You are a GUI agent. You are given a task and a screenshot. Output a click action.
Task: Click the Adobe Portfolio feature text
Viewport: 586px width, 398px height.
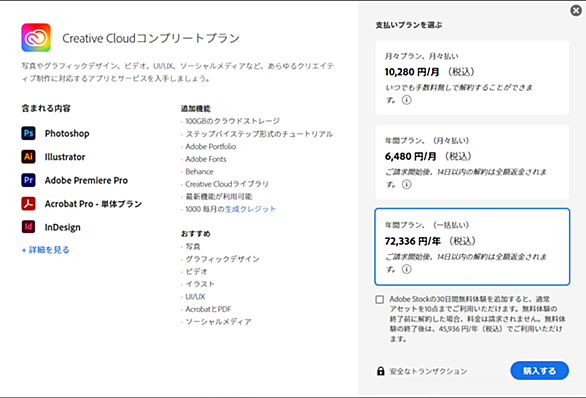tap(211, 146)
